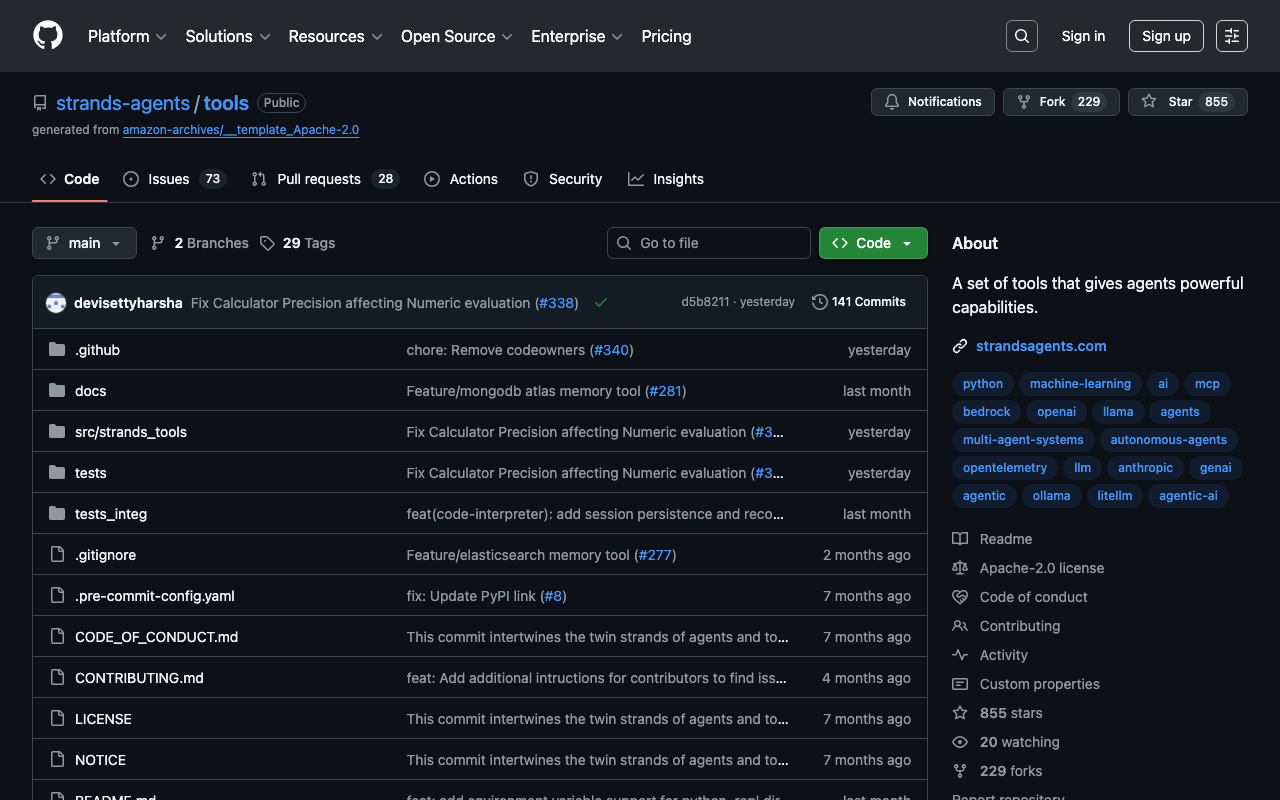
Task: Click the 29 Tags tag icon
Action: (267, 243)
